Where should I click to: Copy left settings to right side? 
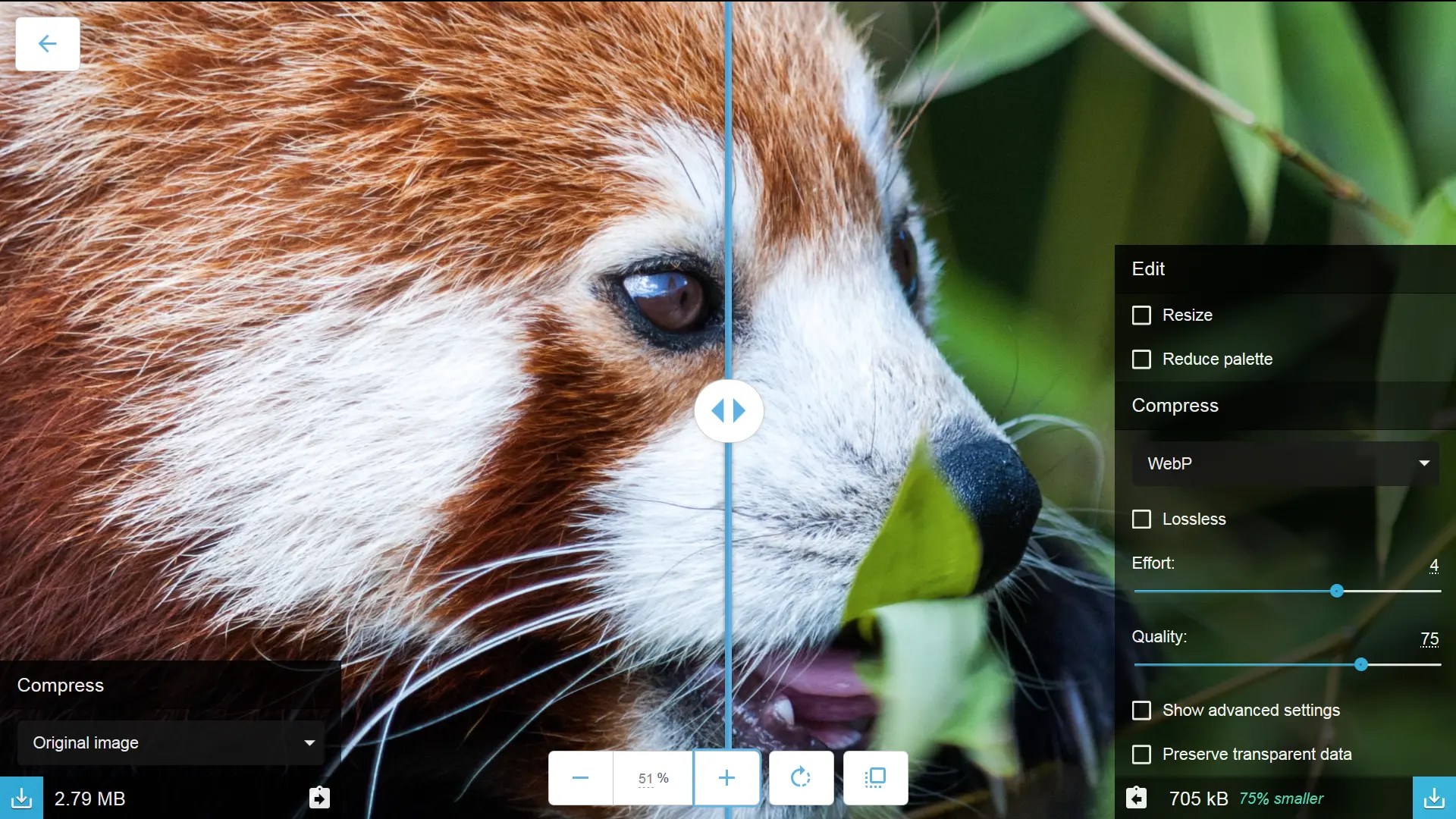click(319, 798)
